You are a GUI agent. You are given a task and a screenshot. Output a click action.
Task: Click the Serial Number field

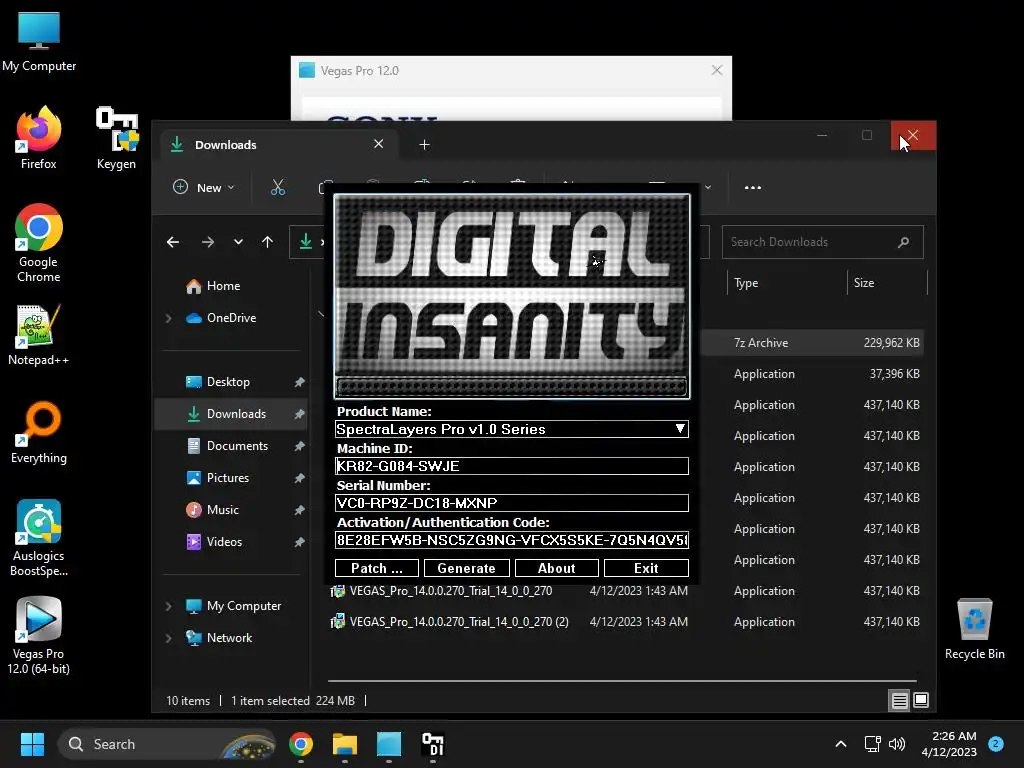[512, 503]
